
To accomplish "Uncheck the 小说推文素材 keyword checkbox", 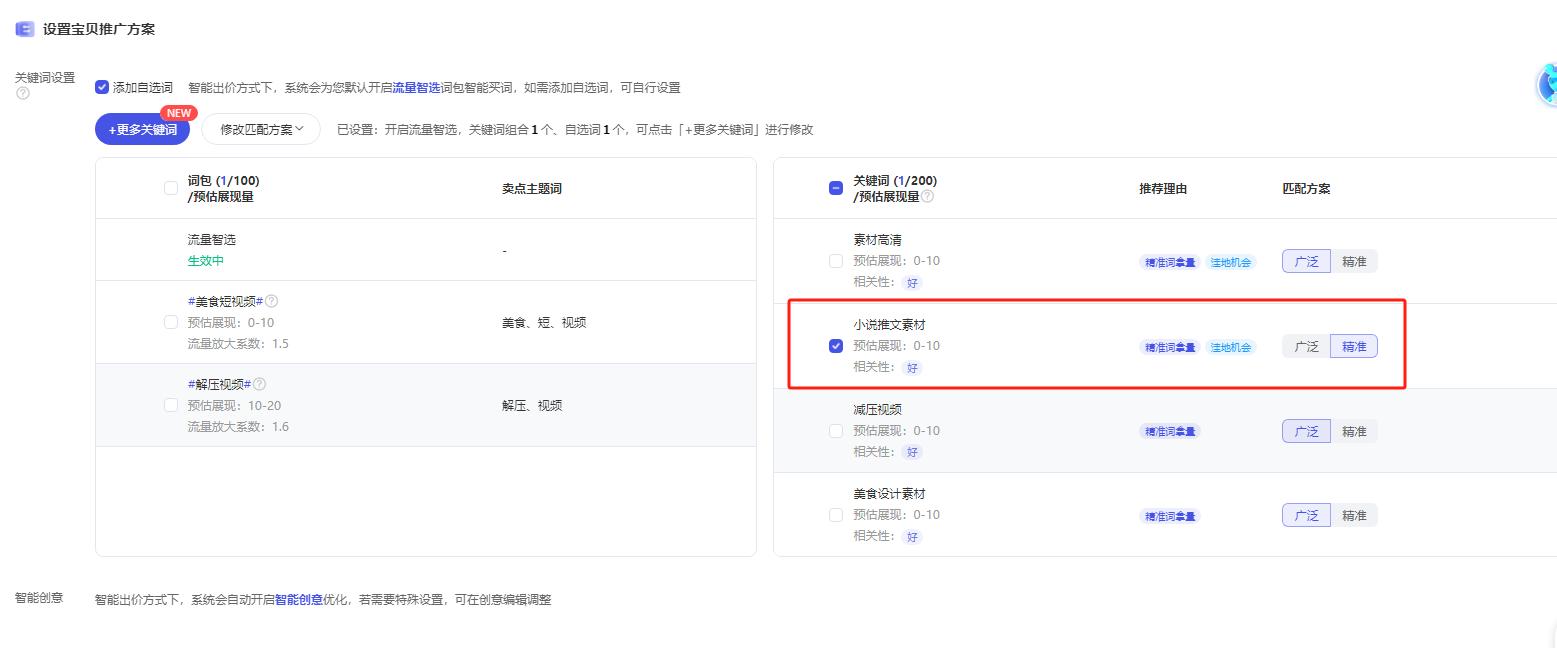I will coord(837,345).
